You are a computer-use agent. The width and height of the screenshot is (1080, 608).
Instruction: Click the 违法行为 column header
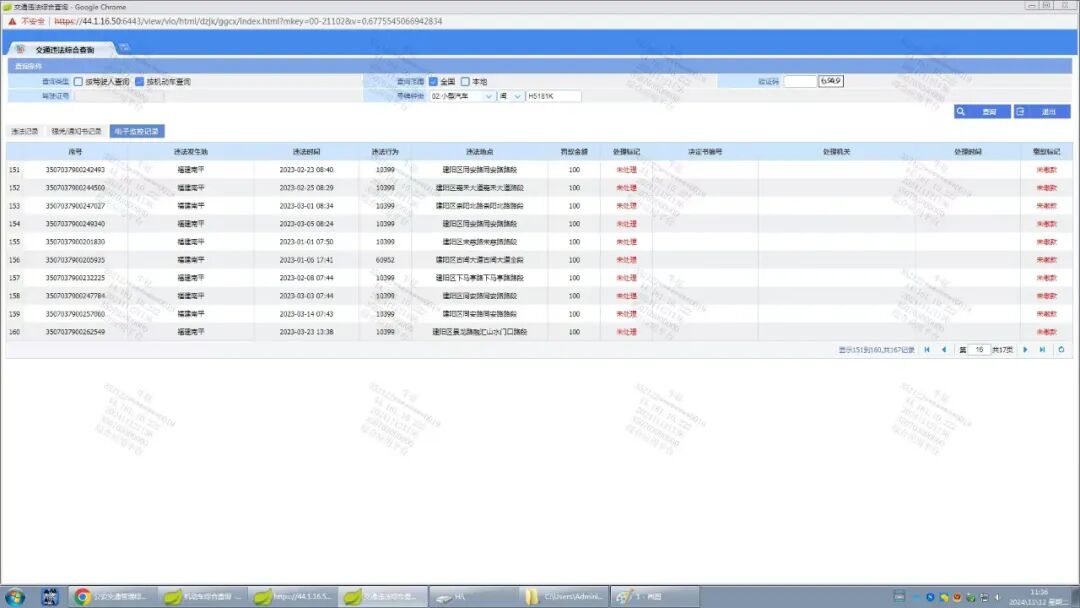[x=385, y=151]
